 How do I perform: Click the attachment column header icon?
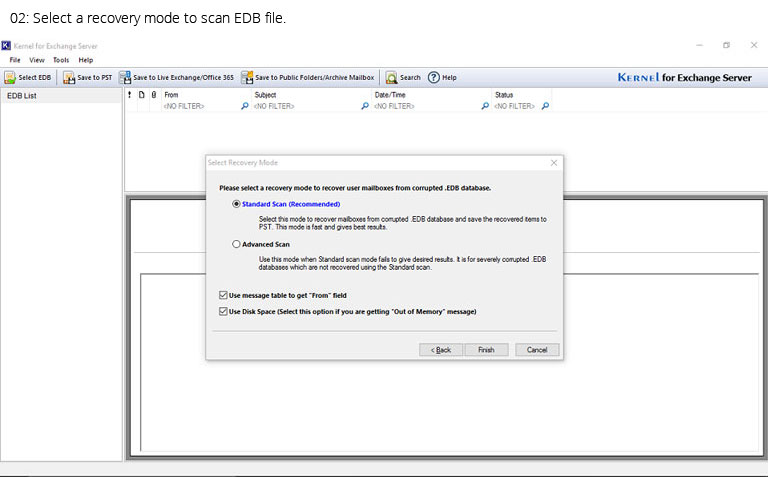(x=154, y=95)
